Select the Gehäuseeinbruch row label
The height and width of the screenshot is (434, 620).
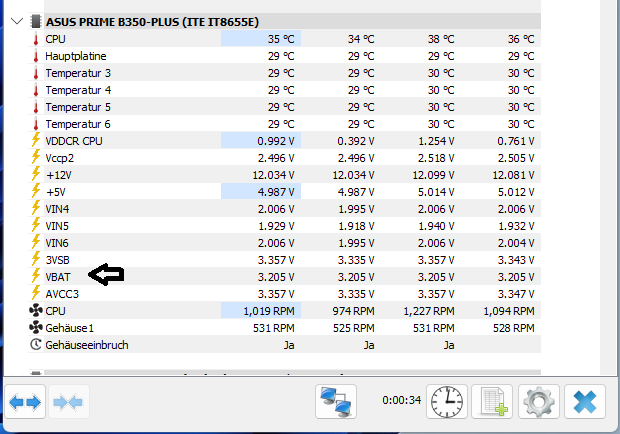click(x=87, y=345)
